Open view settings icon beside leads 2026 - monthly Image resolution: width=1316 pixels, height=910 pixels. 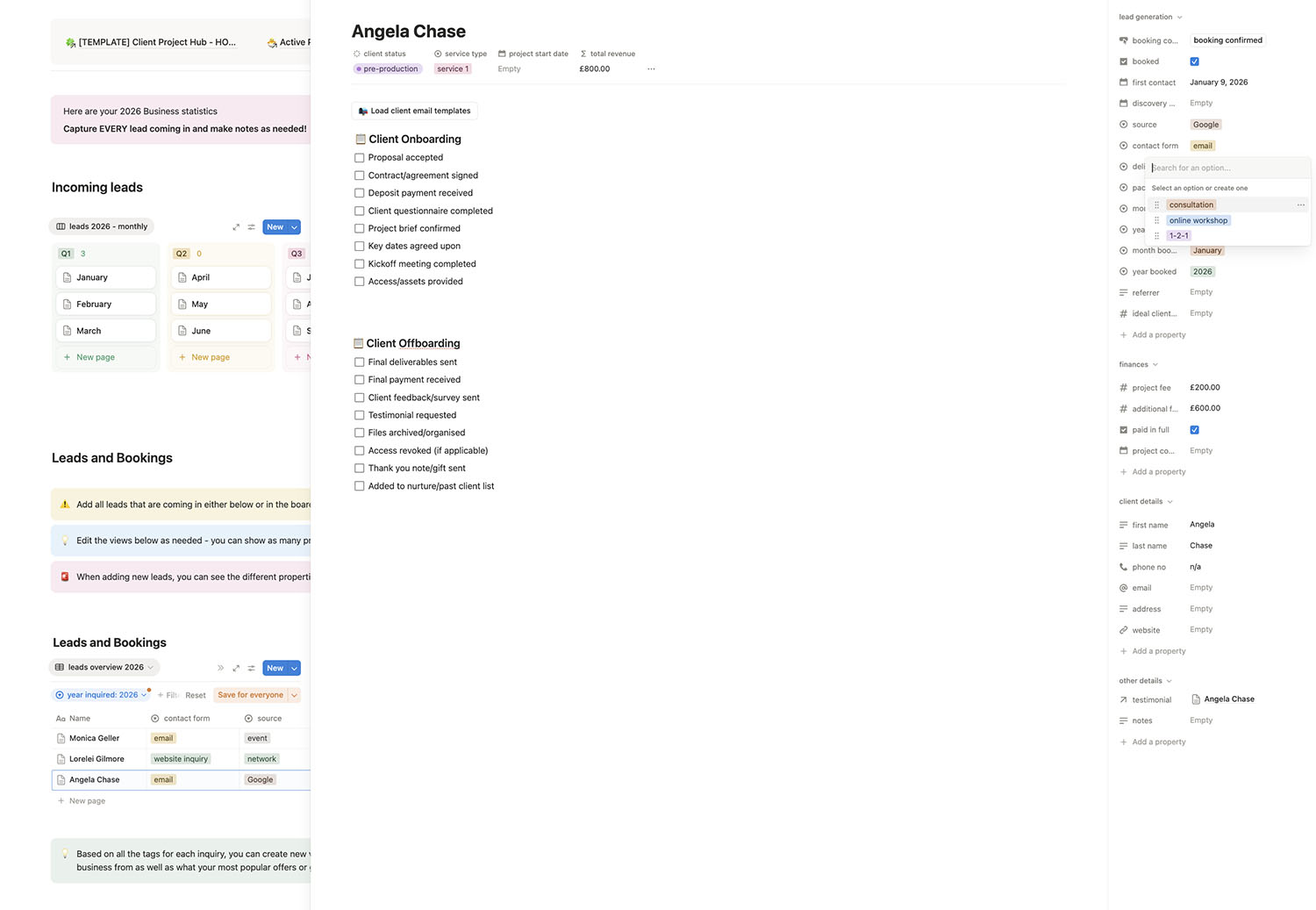pos(251,227)
